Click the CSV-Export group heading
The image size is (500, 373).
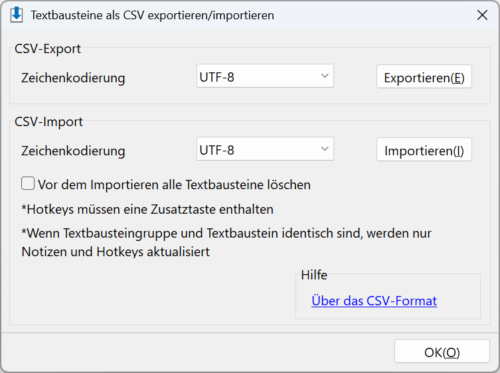(48, 49)
